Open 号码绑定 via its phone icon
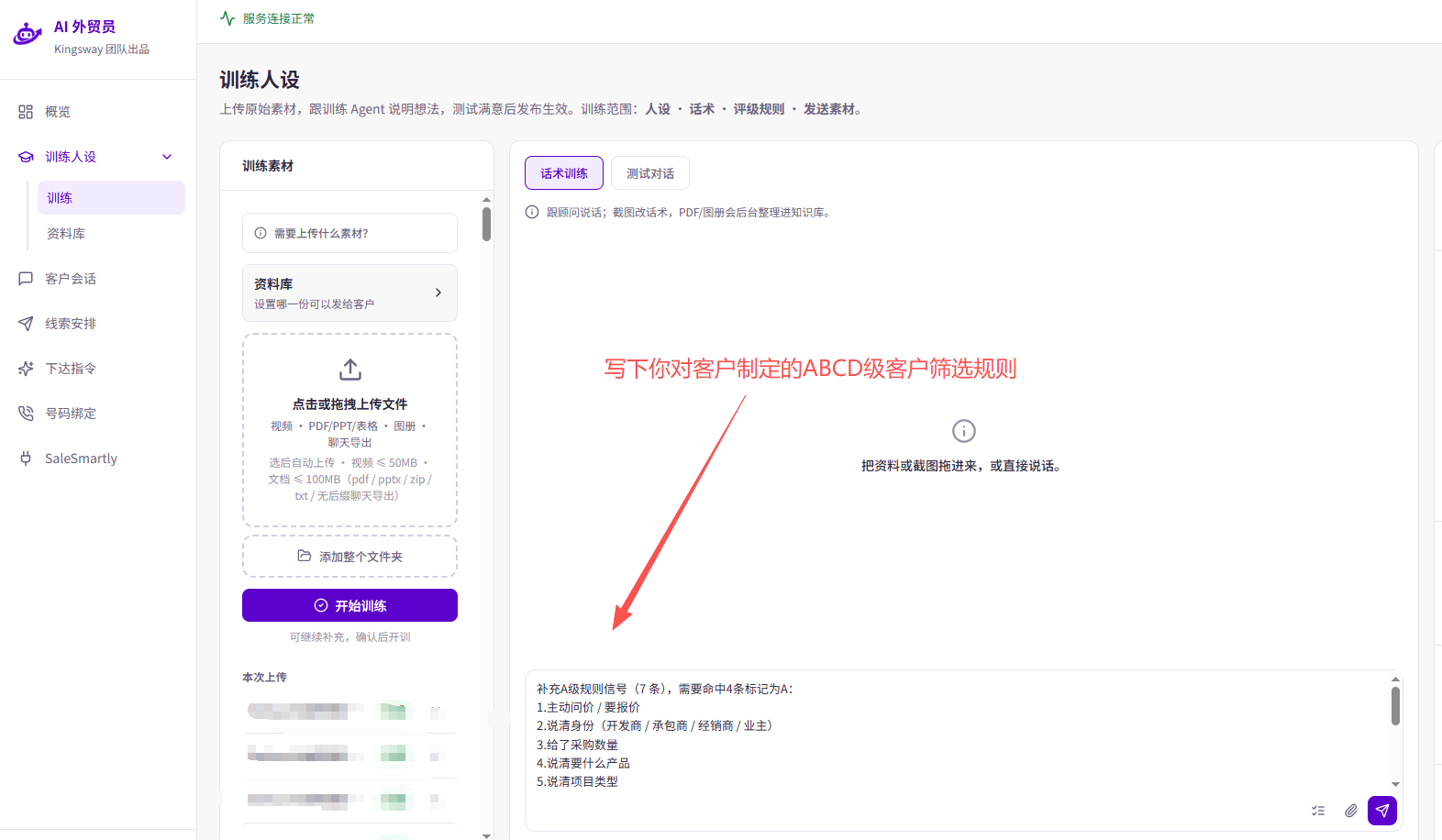The width and height of the screenshot is (1442, 840). (26, 414)
